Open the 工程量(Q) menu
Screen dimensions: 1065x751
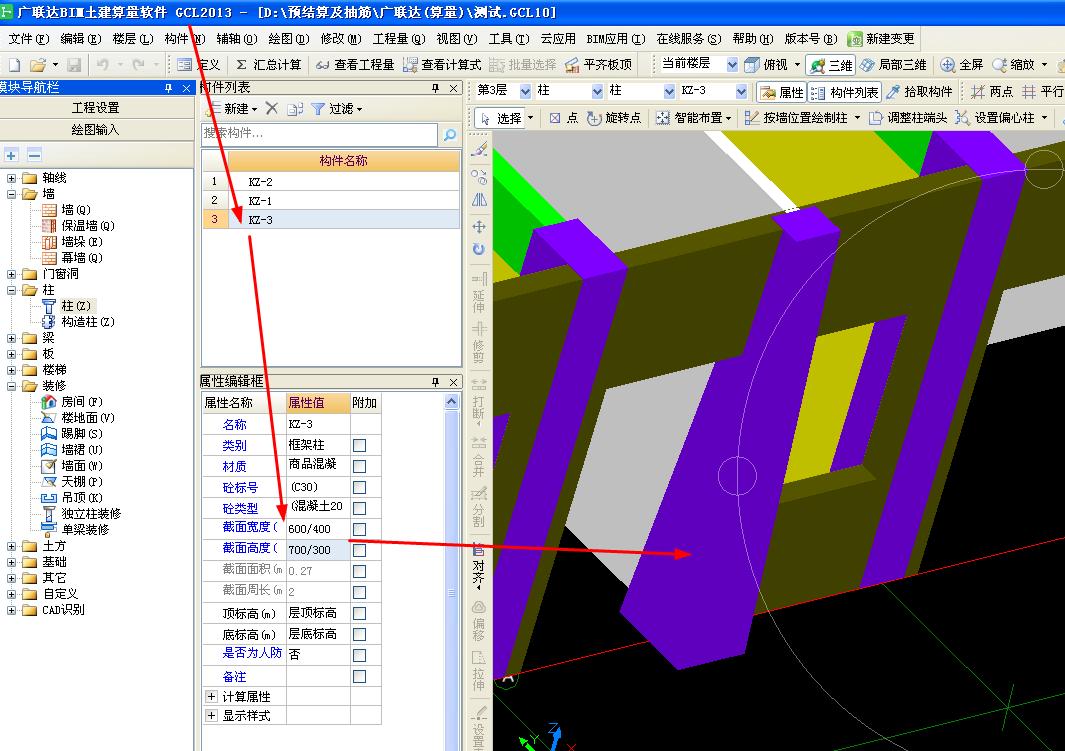pyautogui.click(x=399, y=39)
